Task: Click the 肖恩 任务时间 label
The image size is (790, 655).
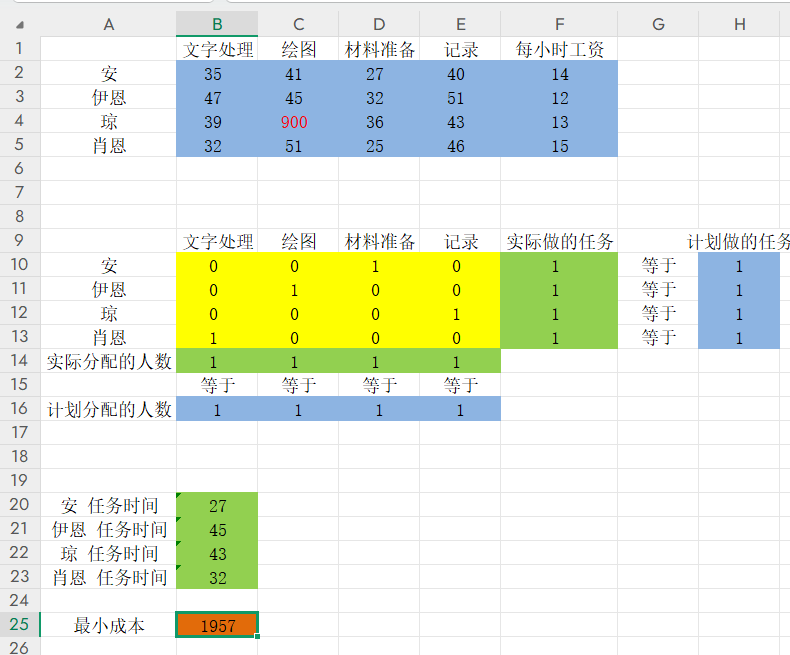Action: pyautogui.click(x=108, y=577)
